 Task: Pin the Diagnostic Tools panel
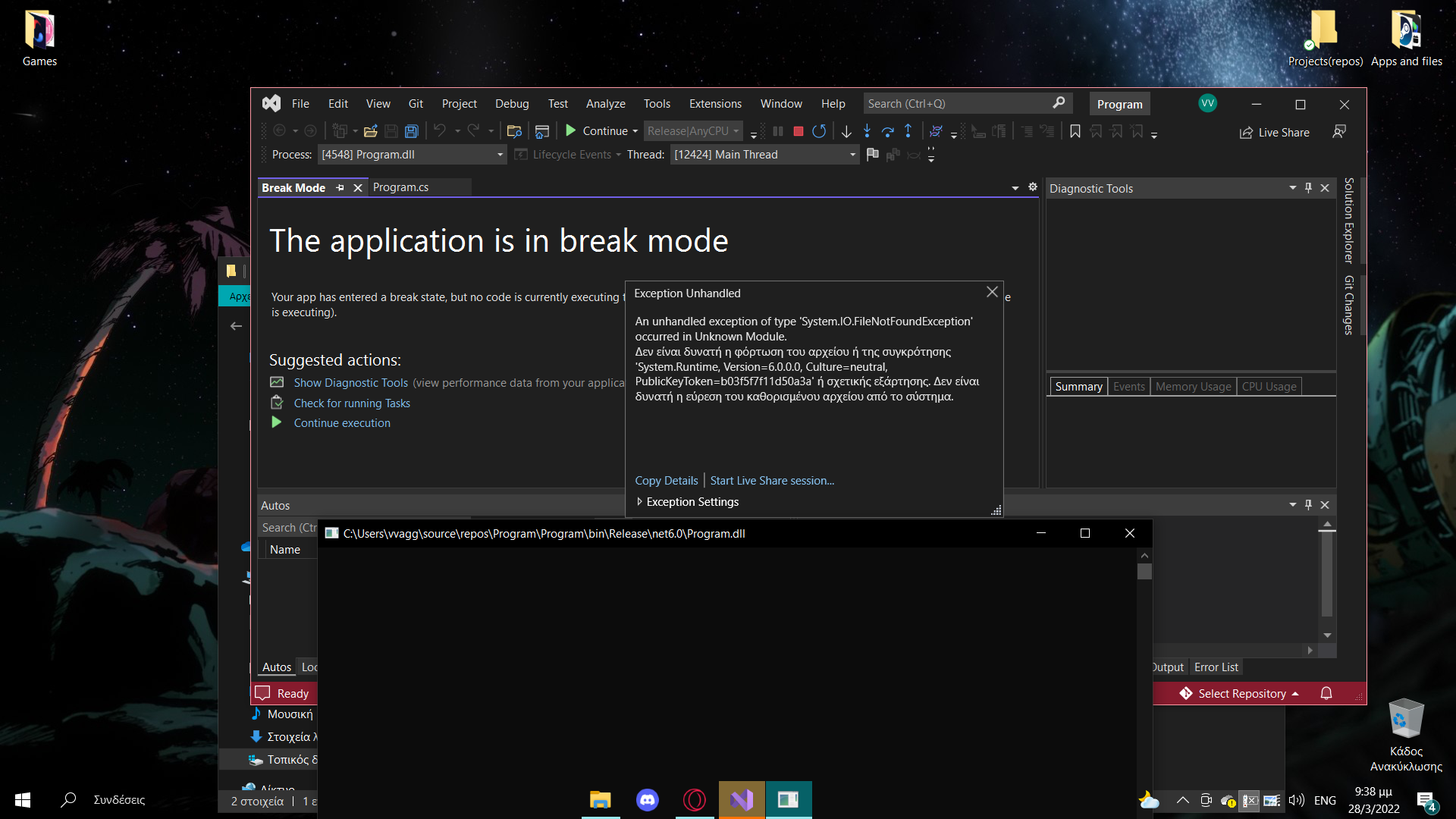click(1307, 188)
